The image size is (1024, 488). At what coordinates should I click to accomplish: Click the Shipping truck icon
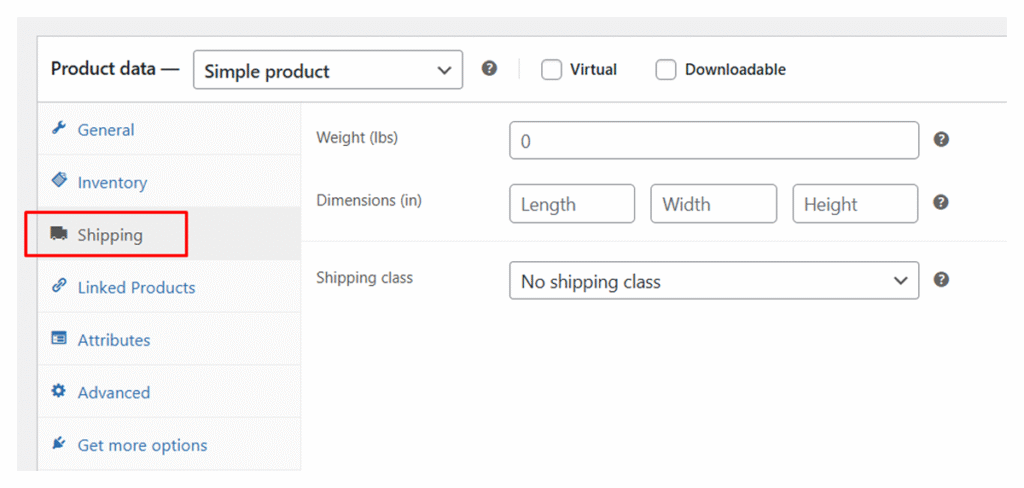[x=59, y=234]
